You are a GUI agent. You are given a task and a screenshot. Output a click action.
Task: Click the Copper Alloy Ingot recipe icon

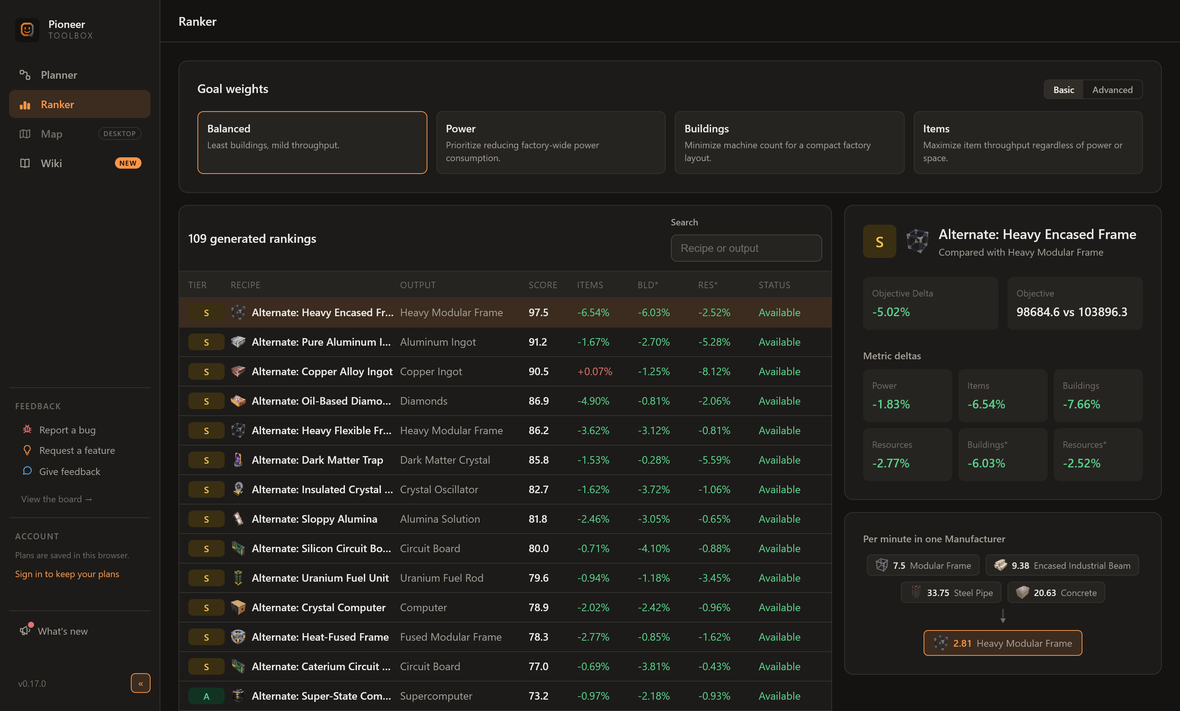[x=238, y=371]
